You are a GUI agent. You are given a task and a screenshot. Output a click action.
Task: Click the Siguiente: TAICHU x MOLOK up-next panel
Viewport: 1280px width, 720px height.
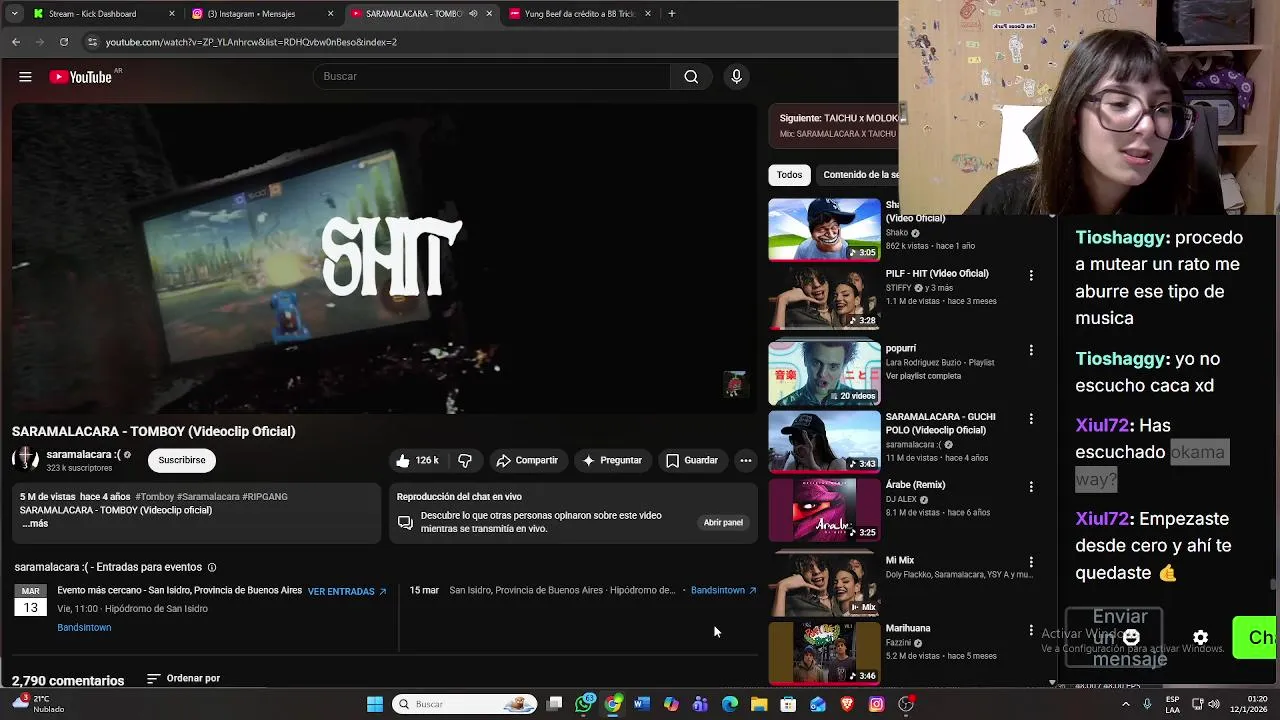coord(835,125)
